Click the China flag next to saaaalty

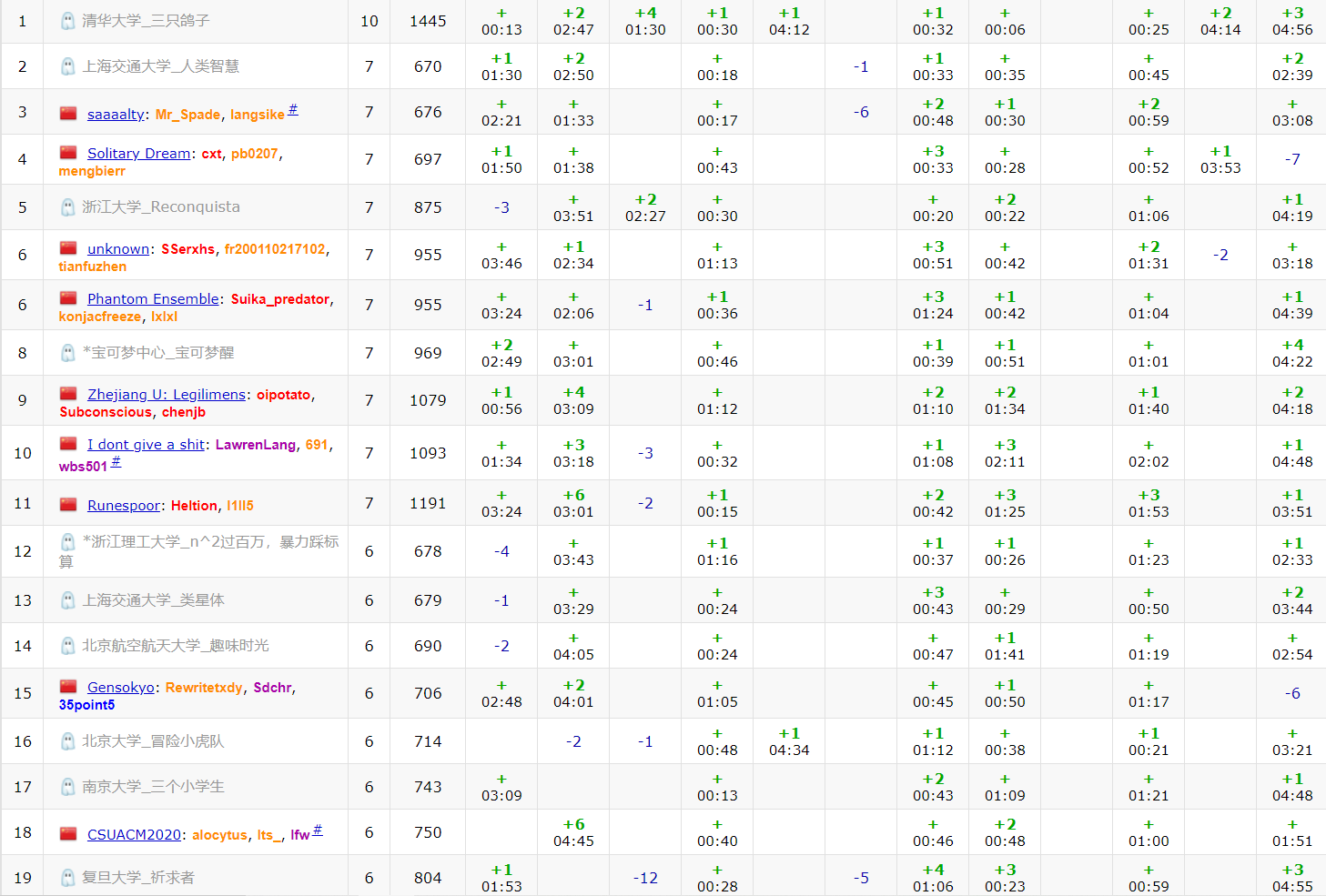click(x=68, y=114)
